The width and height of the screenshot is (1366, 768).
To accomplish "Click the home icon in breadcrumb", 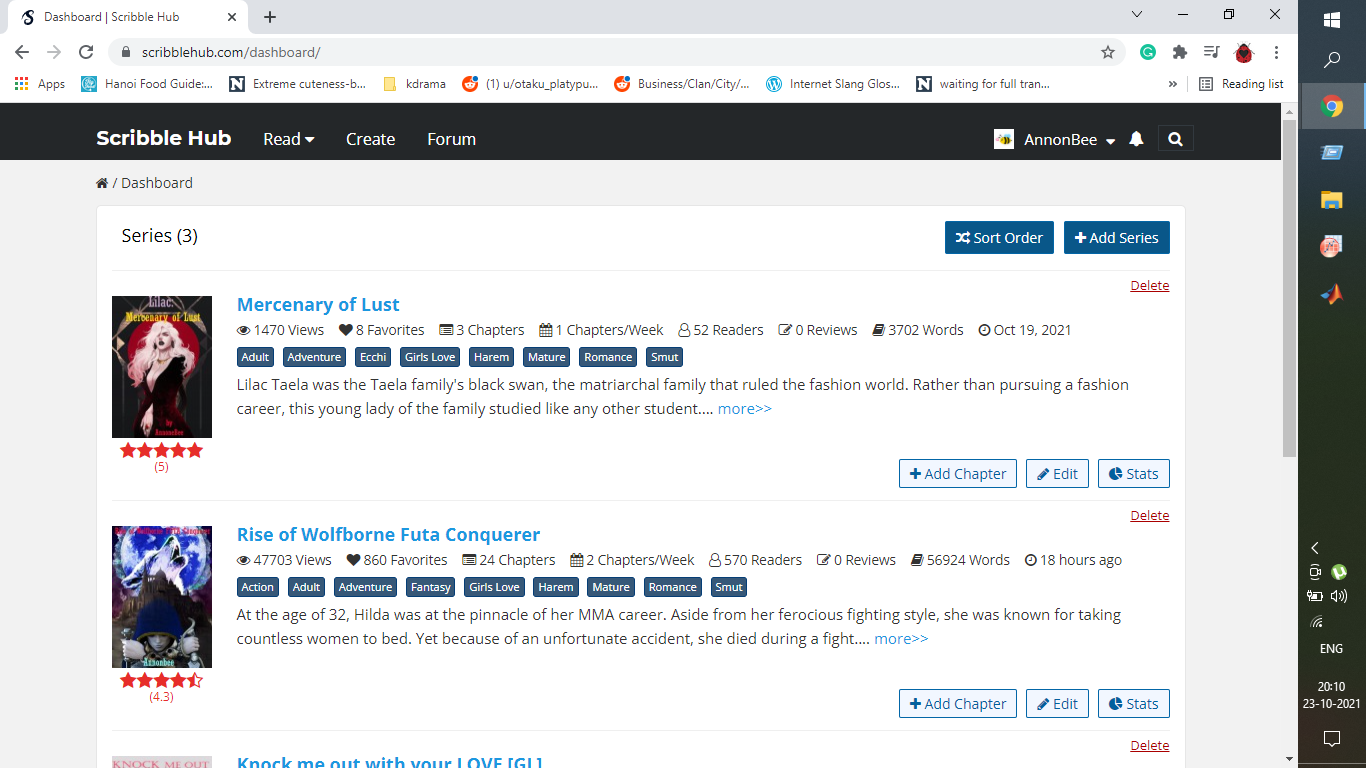I will pyautogui.click(x=102, y=183).
